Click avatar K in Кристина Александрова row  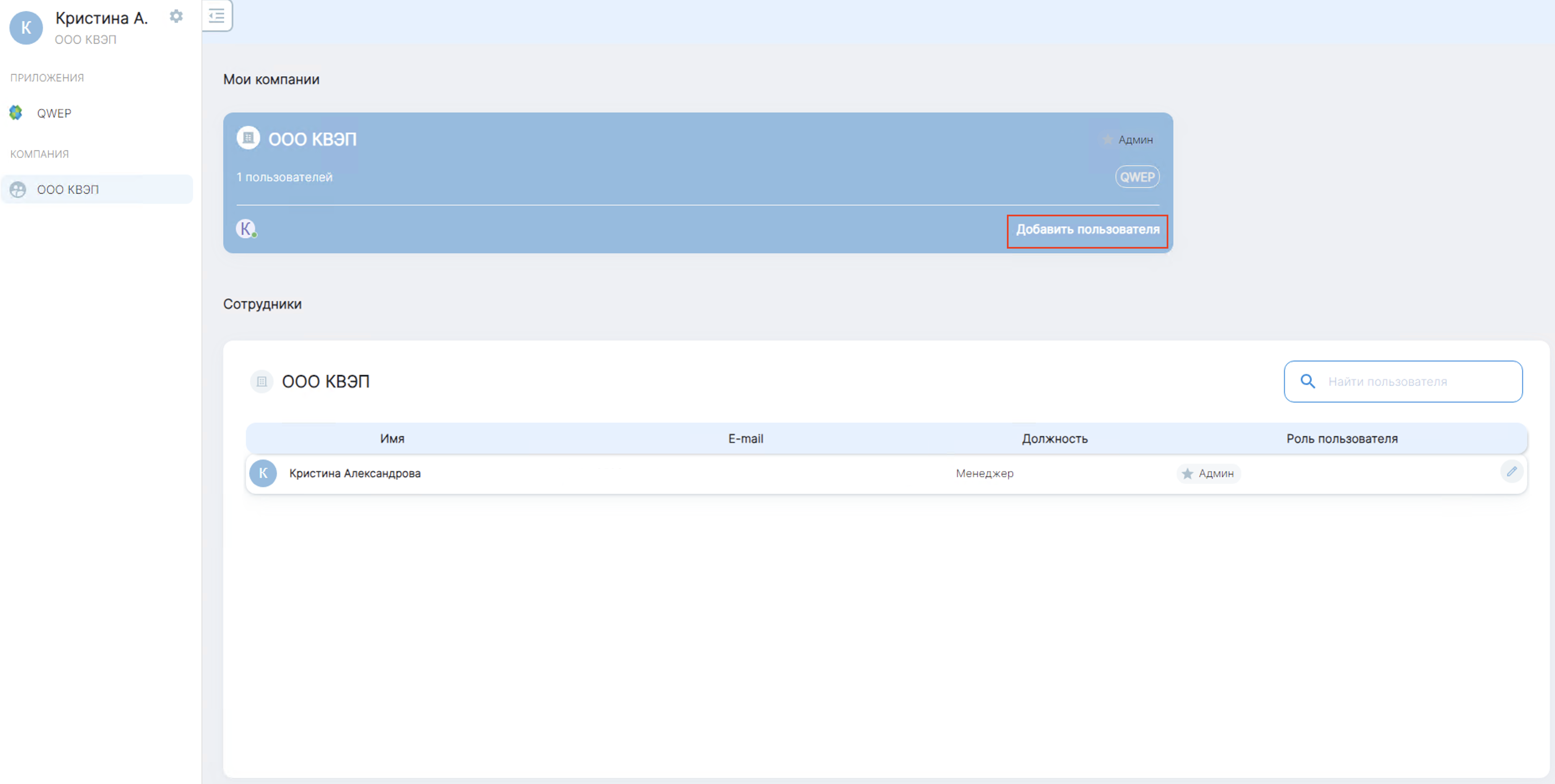point(263,473)
